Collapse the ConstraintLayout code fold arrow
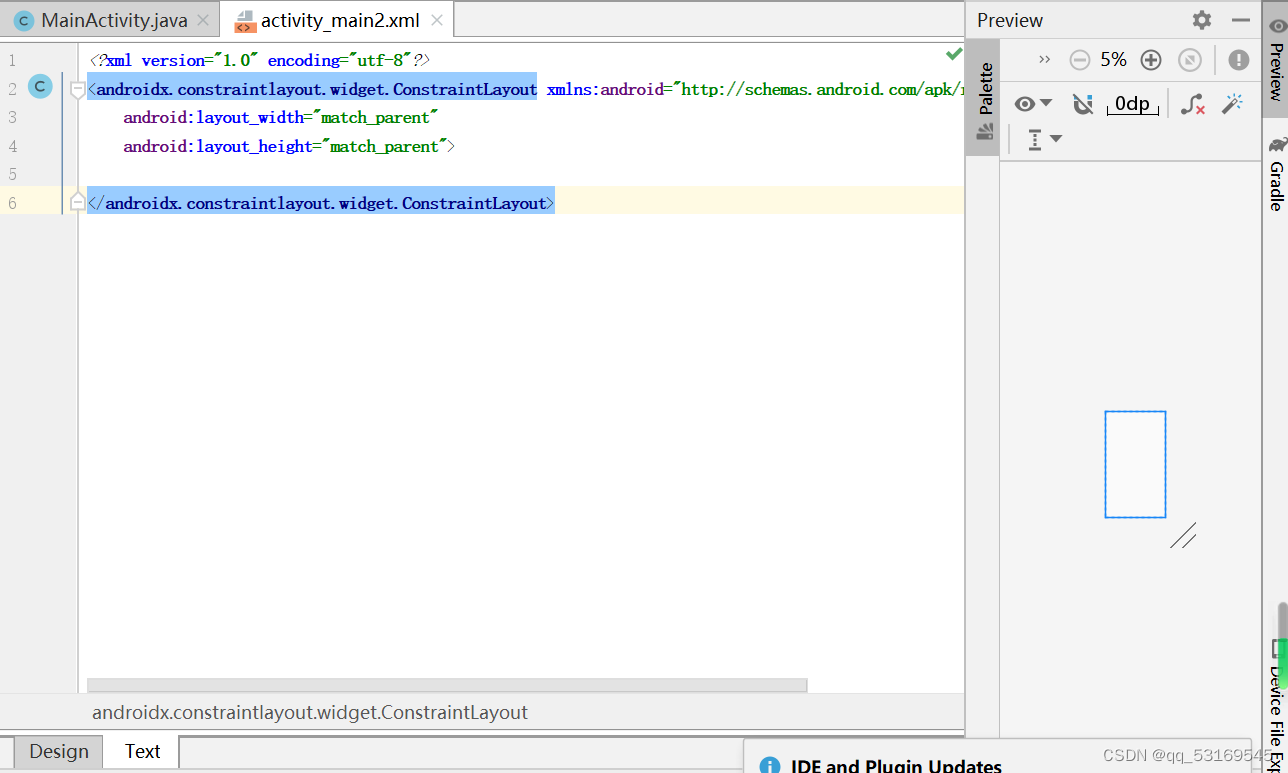 pos(77,88)
